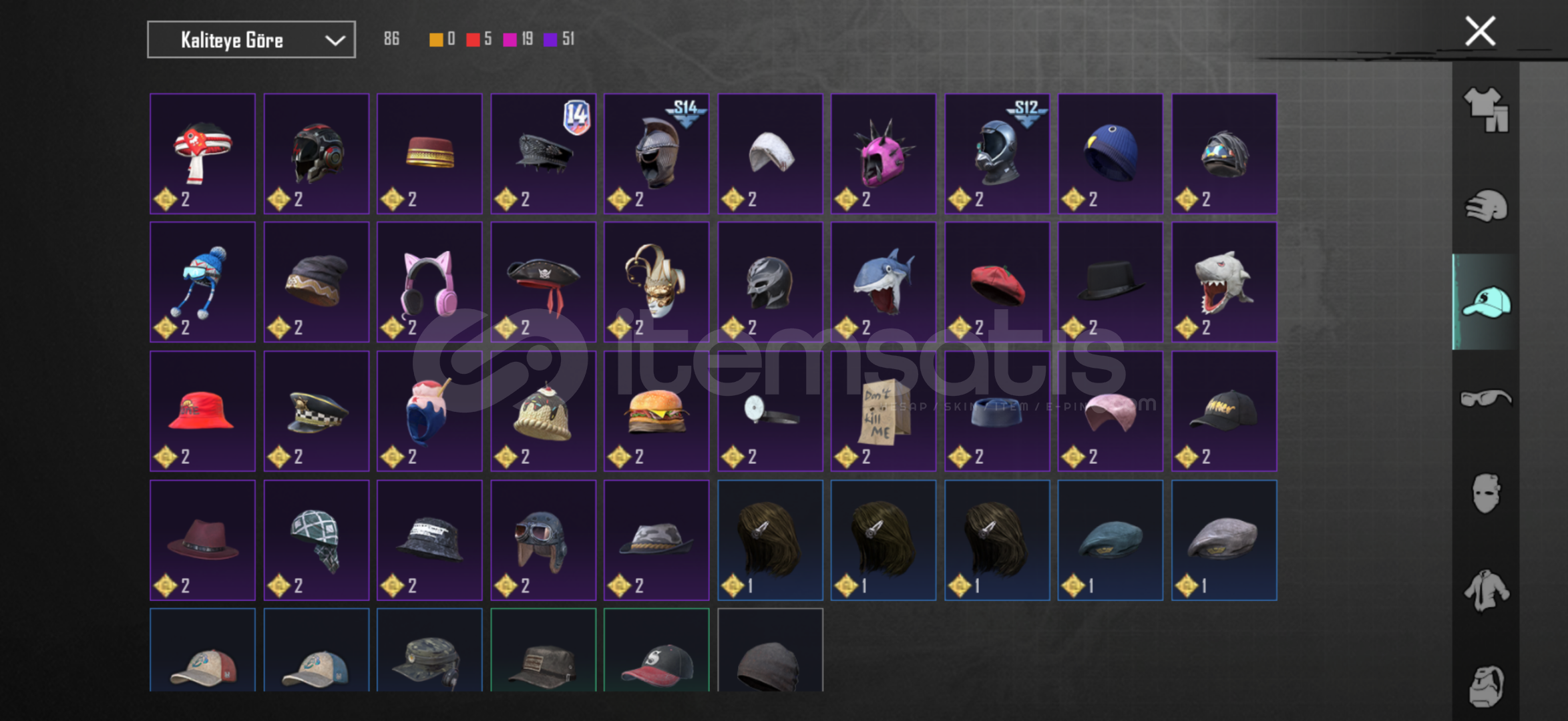Select the hamburger hat item

pyautogui.click(x=656, y=411)
